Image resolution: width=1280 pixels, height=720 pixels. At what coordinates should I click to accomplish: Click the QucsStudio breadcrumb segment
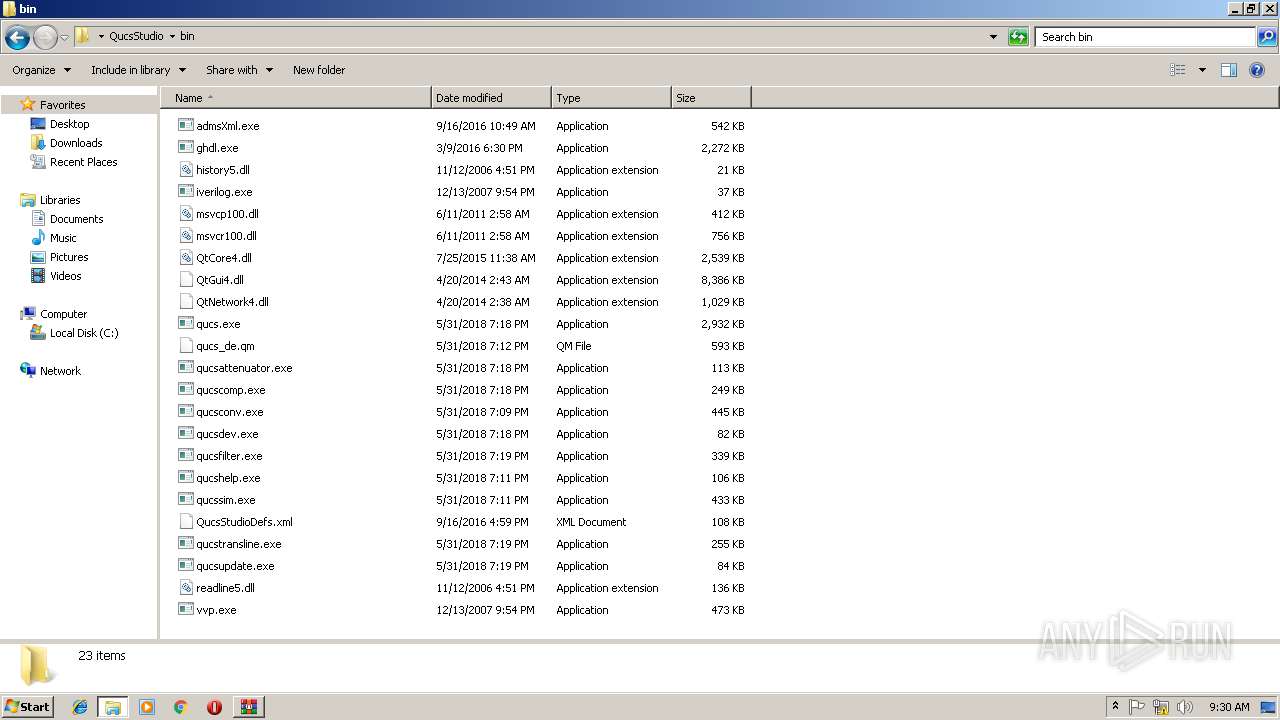point(136,36)
